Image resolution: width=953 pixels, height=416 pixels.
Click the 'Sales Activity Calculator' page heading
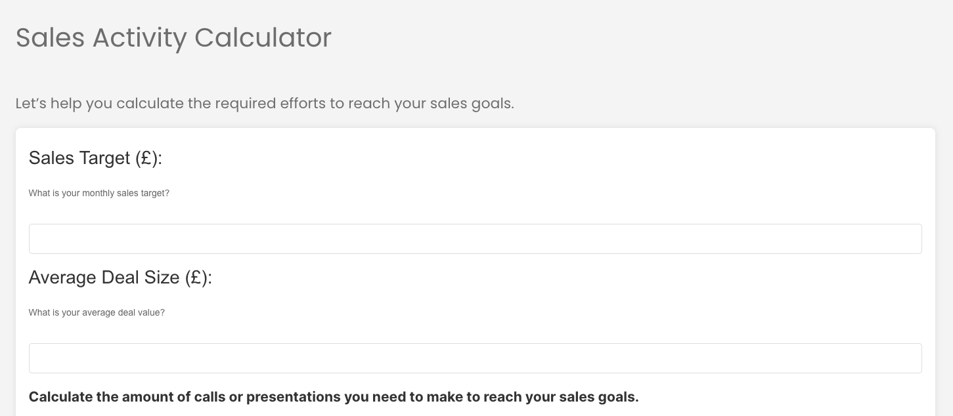tap(173, 38)
